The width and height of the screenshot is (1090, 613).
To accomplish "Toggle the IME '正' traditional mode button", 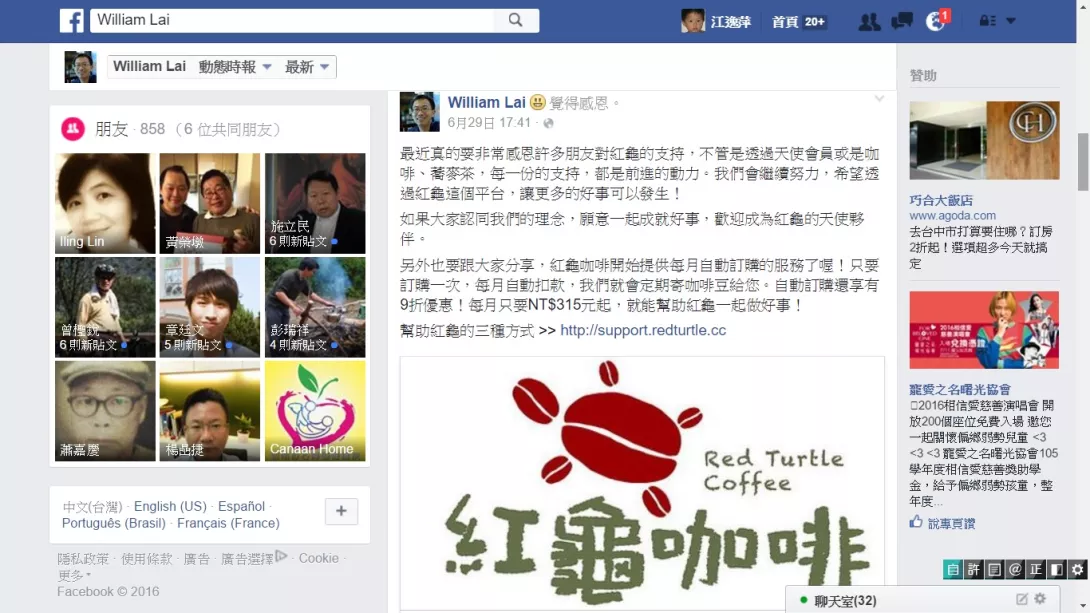I will (1036, 569).
